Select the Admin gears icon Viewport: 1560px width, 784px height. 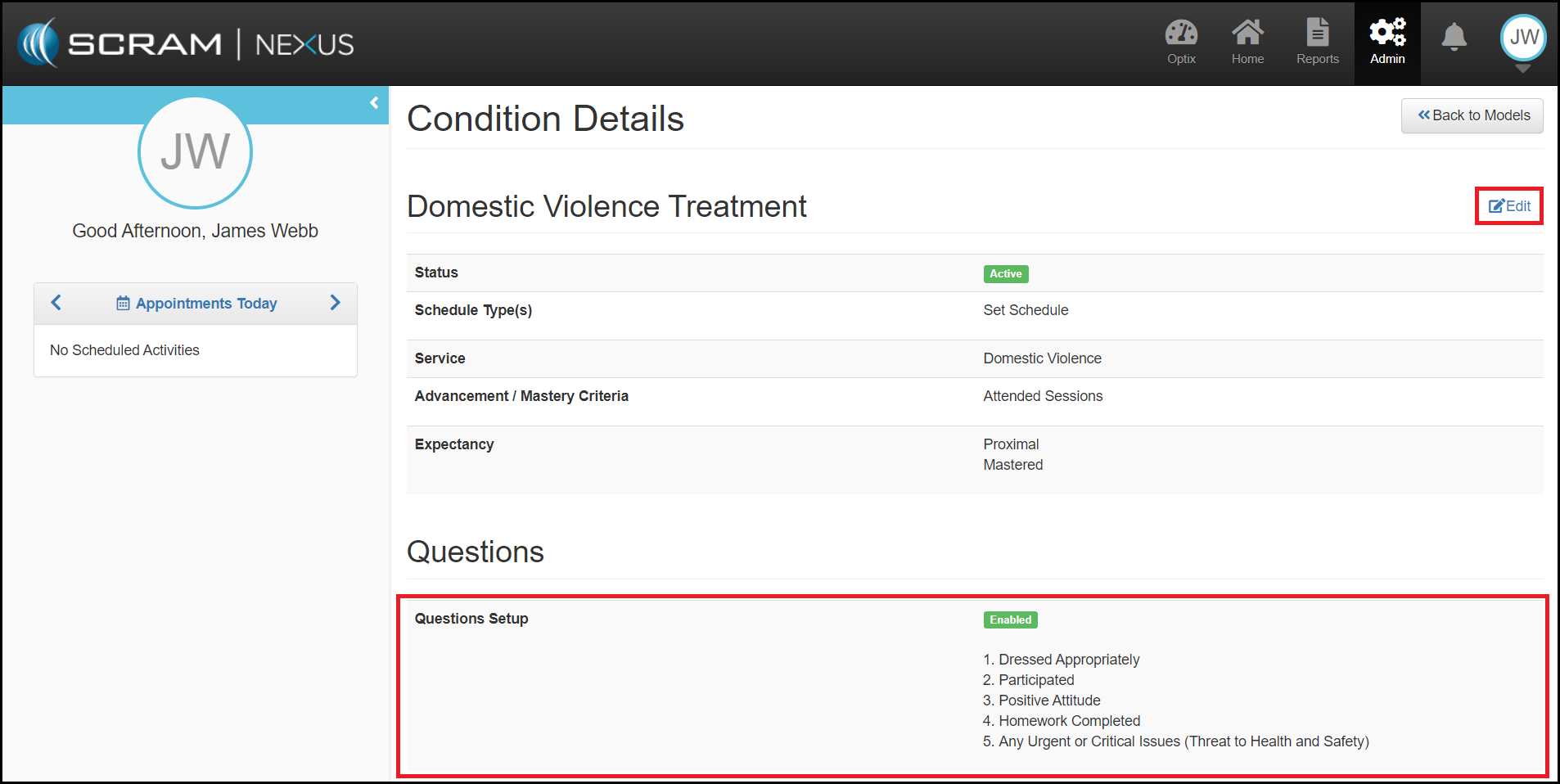coord(1387,34)
